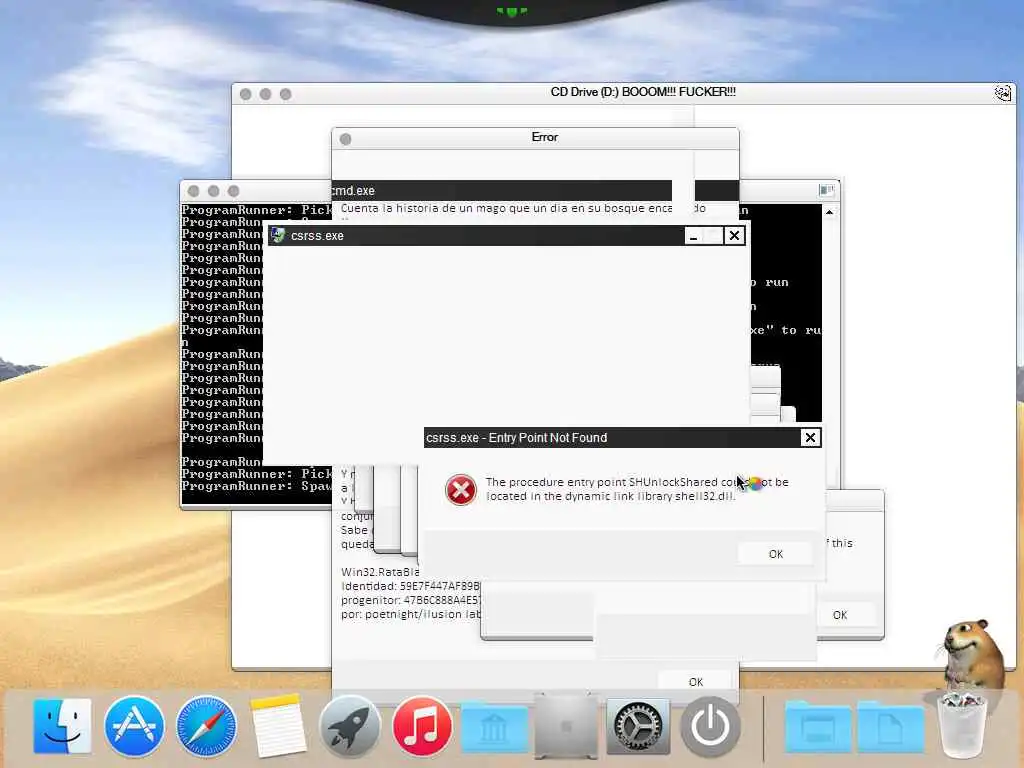The image size is (1024, 768).
Task: Click 'The procedure entry point SHUnlockShared' message
Action: point(637,488)
